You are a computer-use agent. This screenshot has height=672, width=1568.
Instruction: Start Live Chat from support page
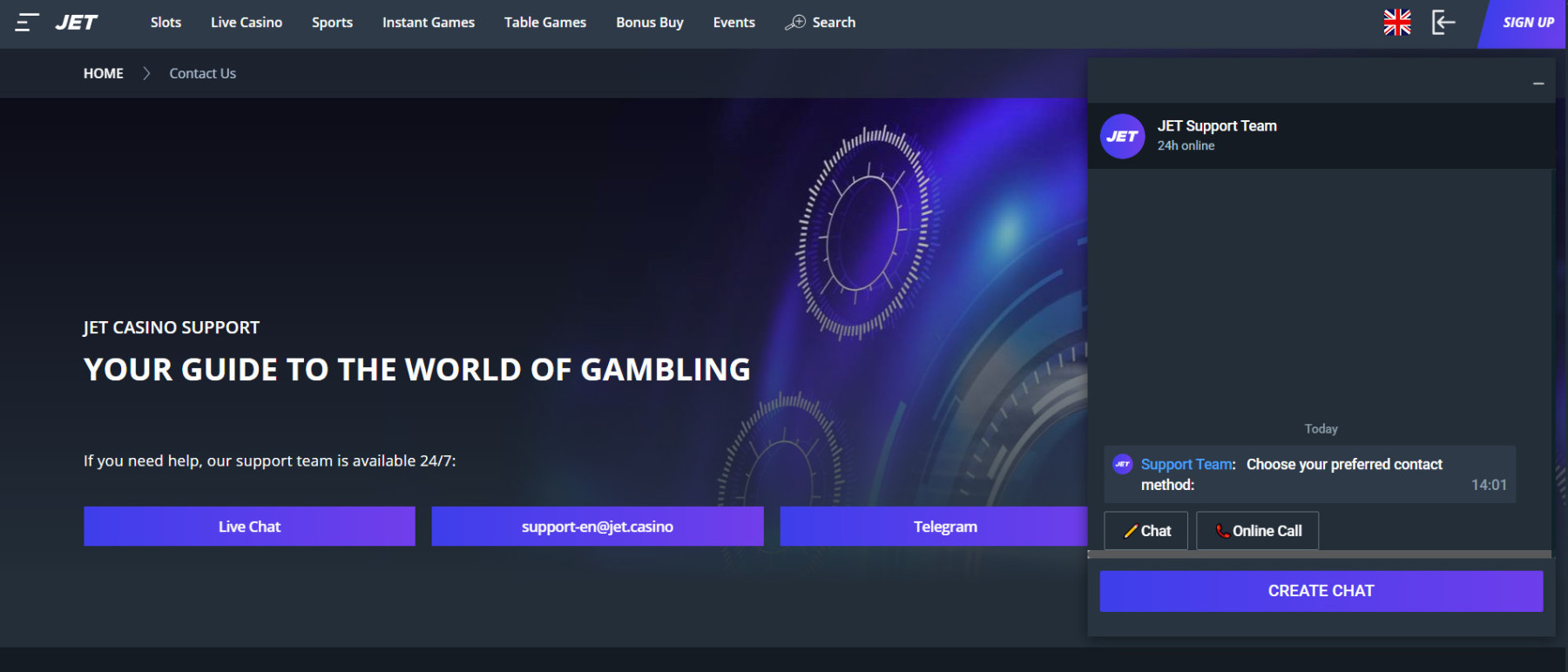pos(249,527)
